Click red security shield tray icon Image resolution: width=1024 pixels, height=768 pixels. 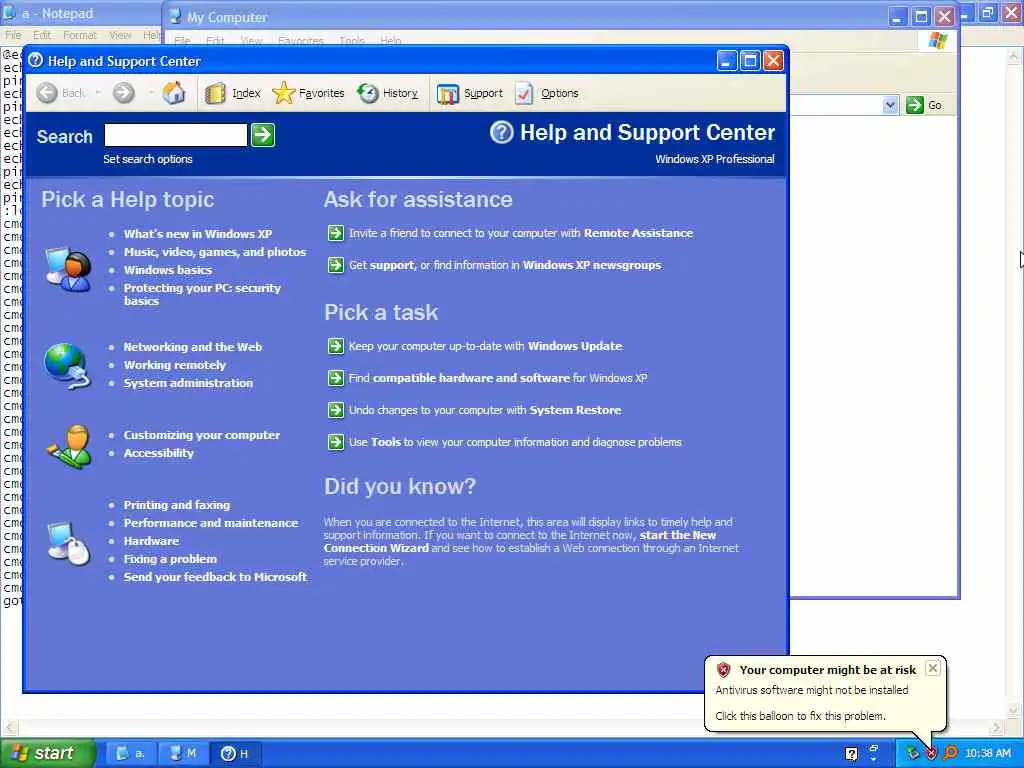tap(931, 754)
